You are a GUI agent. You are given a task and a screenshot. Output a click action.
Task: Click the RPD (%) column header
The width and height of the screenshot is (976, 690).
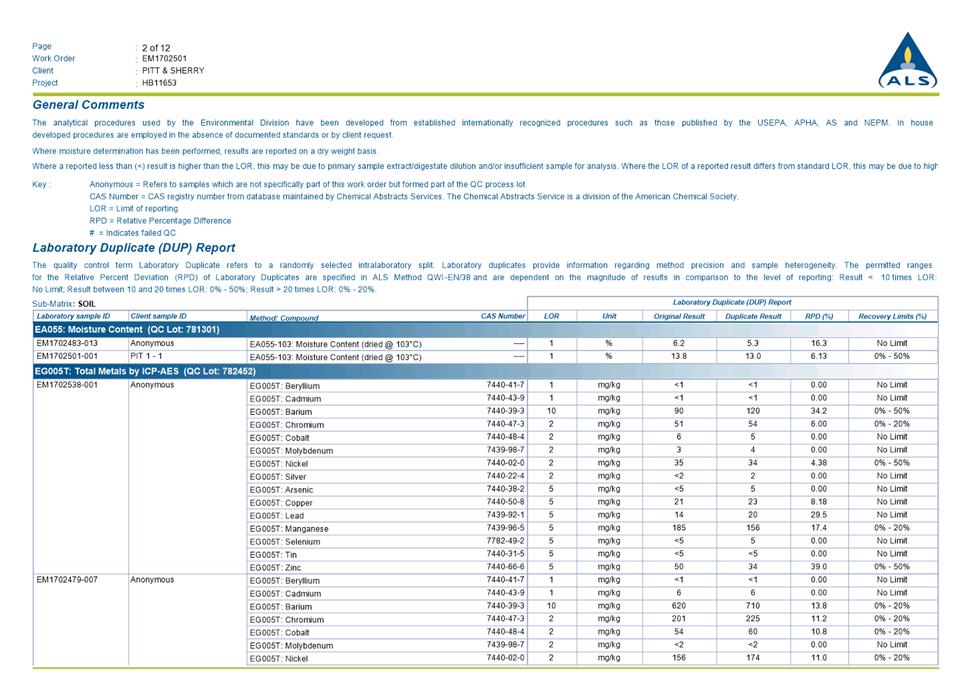pos(819,316)
